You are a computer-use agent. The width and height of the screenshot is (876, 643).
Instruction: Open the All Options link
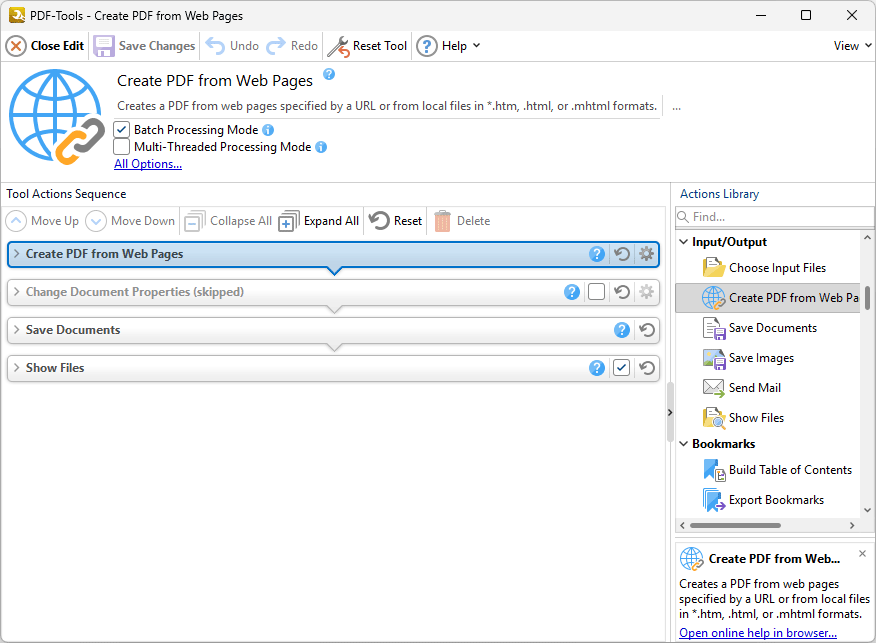pyautogui.click(x=148, y=164)
